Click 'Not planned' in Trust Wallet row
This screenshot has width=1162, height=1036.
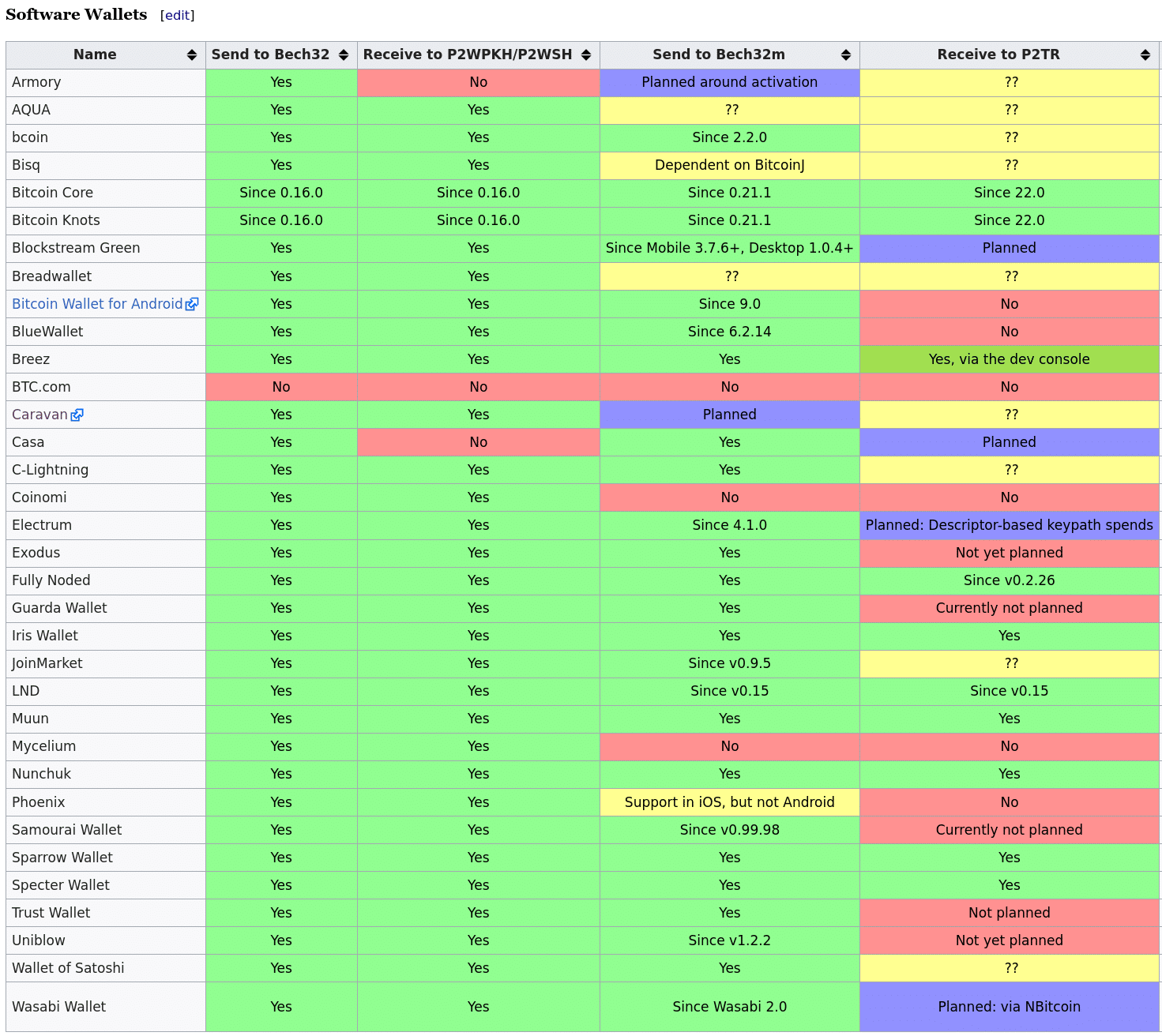(1010, 913)
